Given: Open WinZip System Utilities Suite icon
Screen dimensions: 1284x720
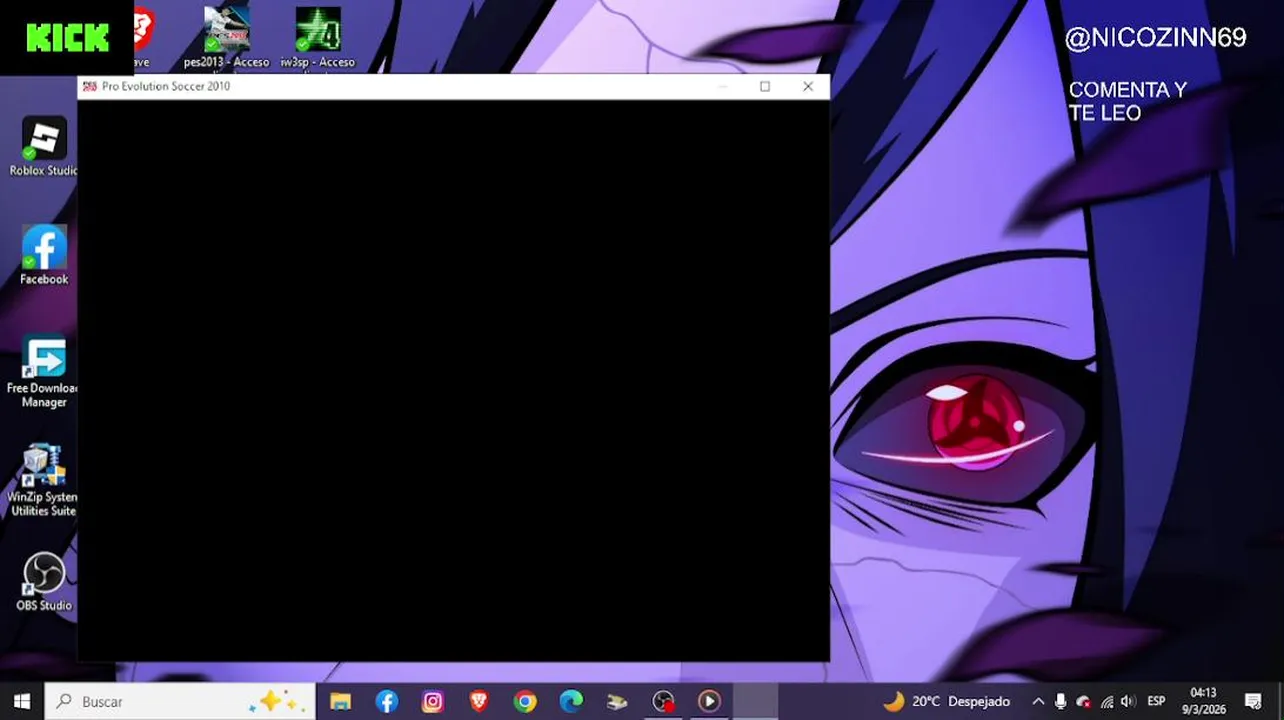Looking at the screenshot, I should pos(44,480).
